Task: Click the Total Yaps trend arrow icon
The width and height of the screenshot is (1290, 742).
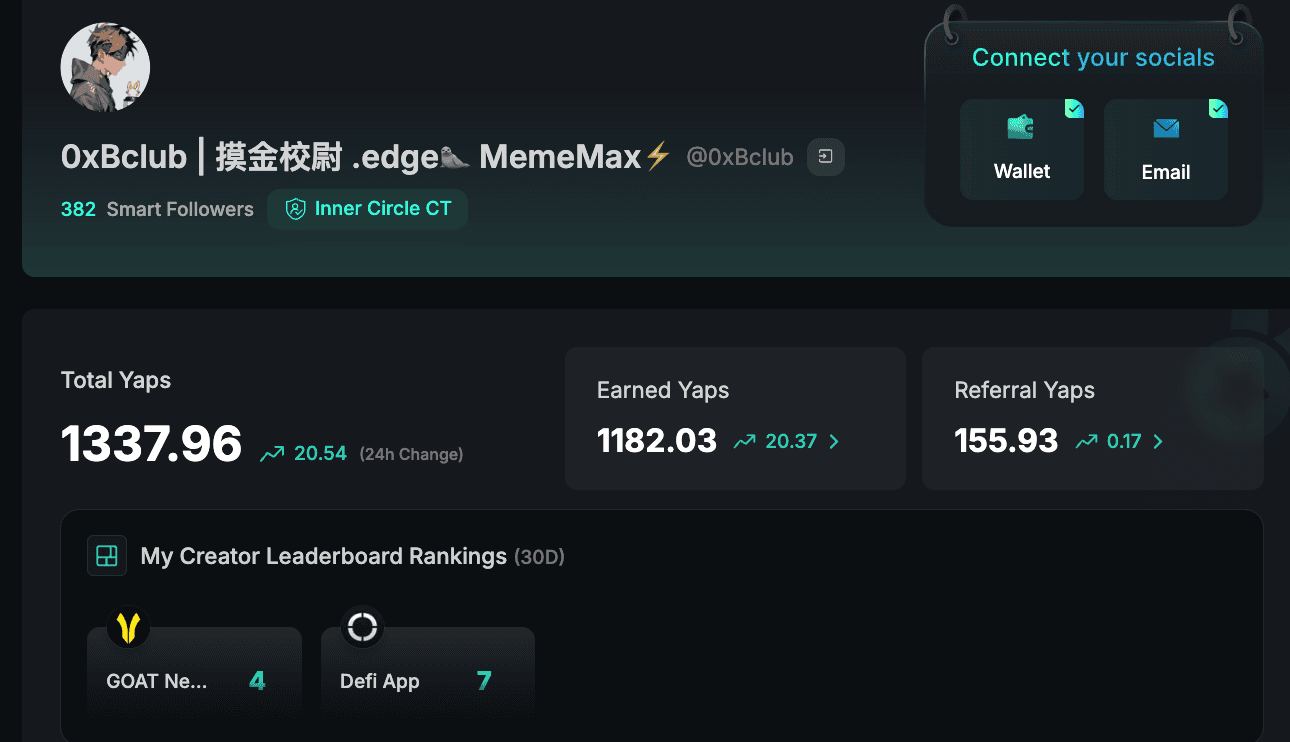Action: pyautogui.click(x=271, y=455)
